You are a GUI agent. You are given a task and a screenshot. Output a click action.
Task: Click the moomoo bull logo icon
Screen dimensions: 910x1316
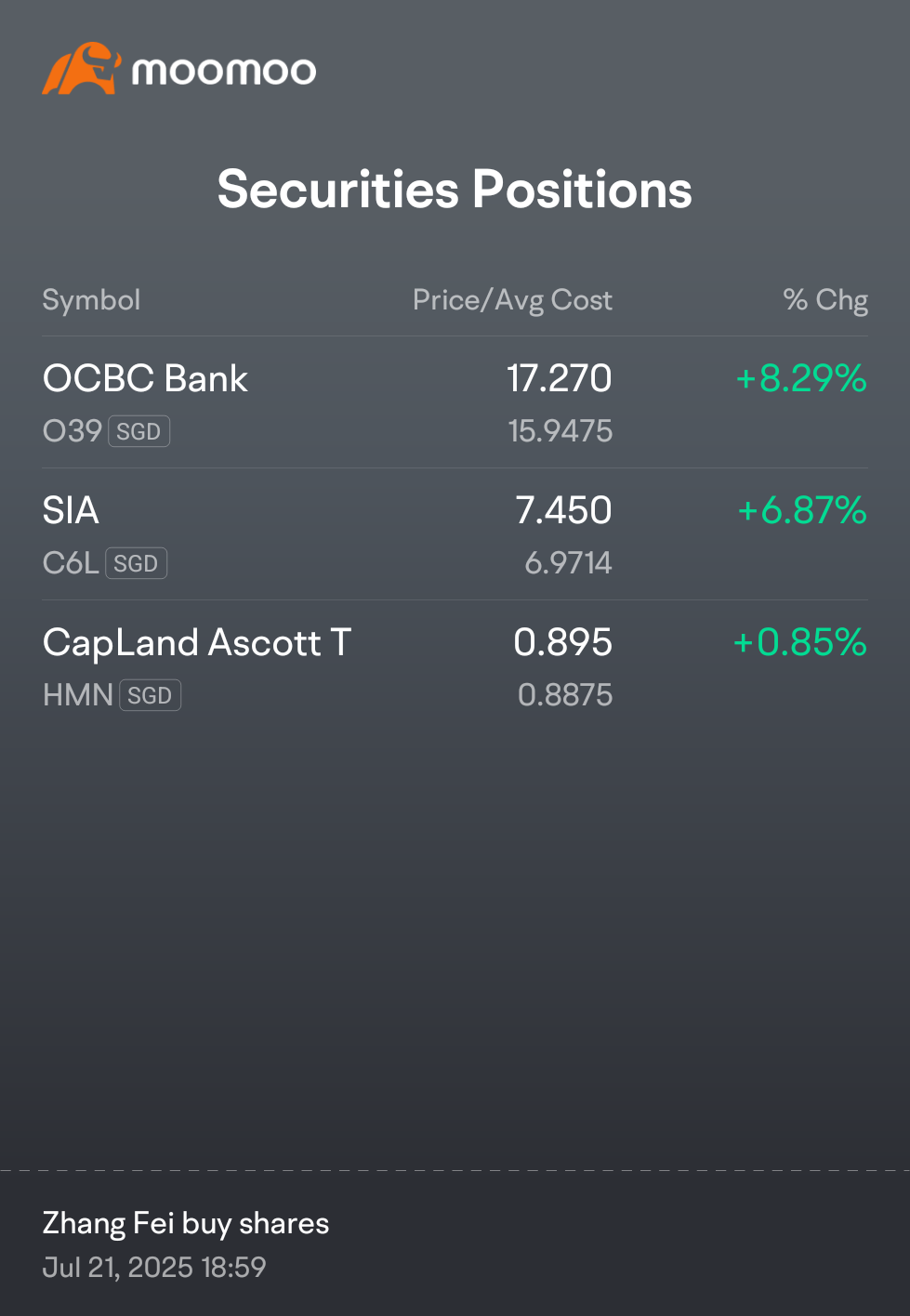pos(81,68)
